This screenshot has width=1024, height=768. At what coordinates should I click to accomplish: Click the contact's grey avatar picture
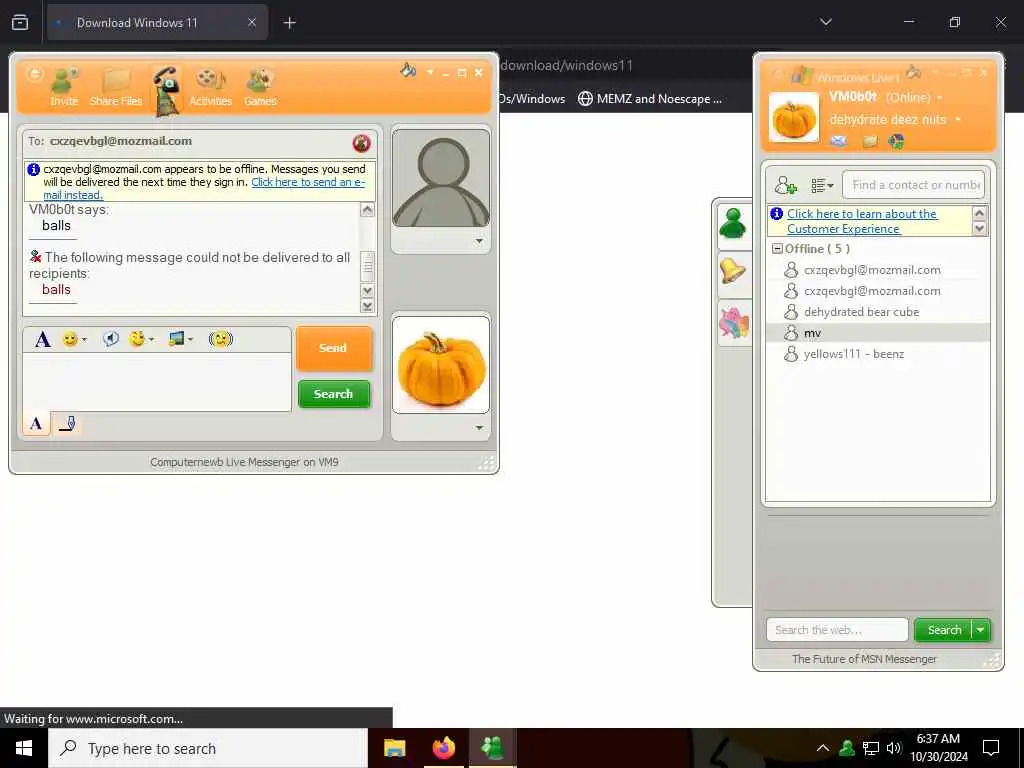pos(441,178)
